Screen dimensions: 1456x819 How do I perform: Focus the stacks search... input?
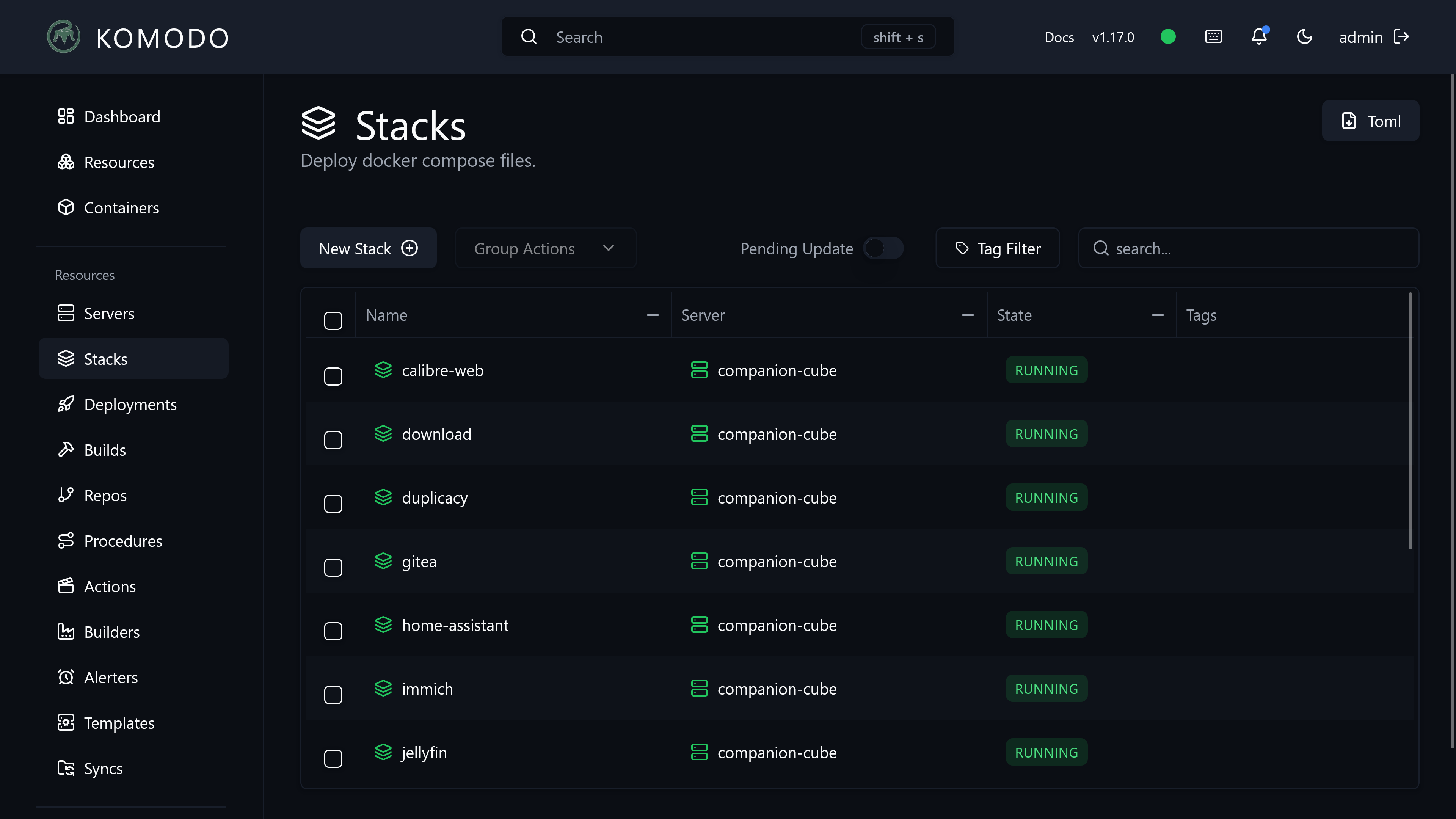1249,248
